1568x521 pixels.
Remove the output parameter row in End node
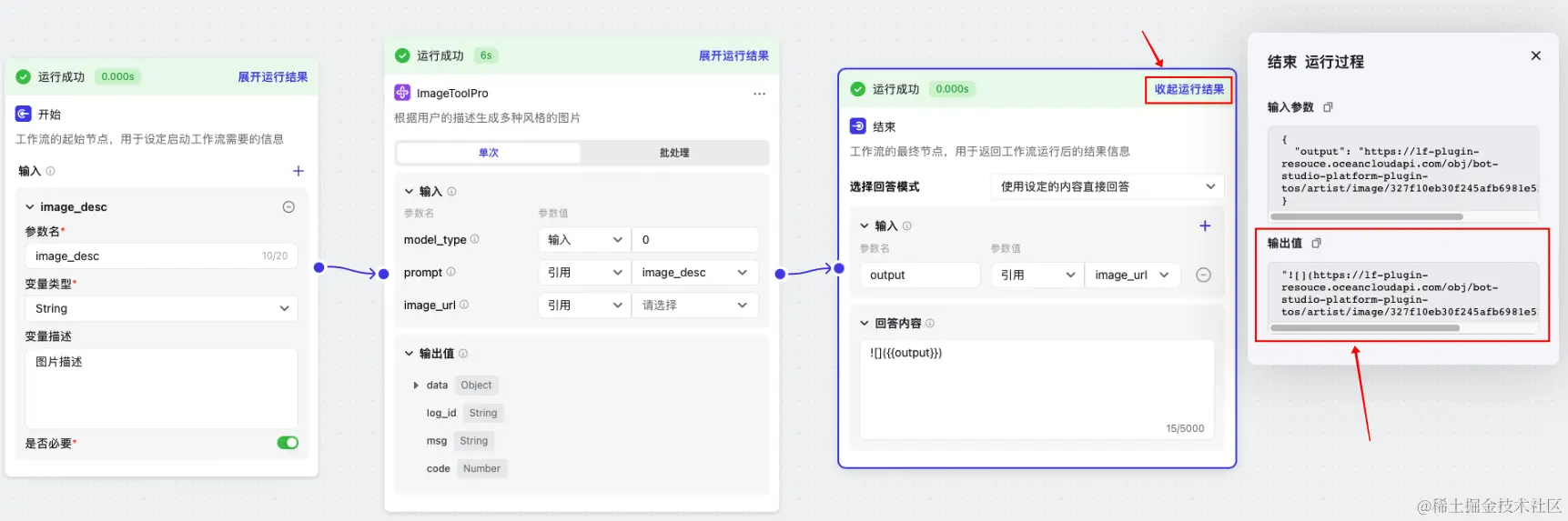pyautogui.click(x=1203, y=275)
